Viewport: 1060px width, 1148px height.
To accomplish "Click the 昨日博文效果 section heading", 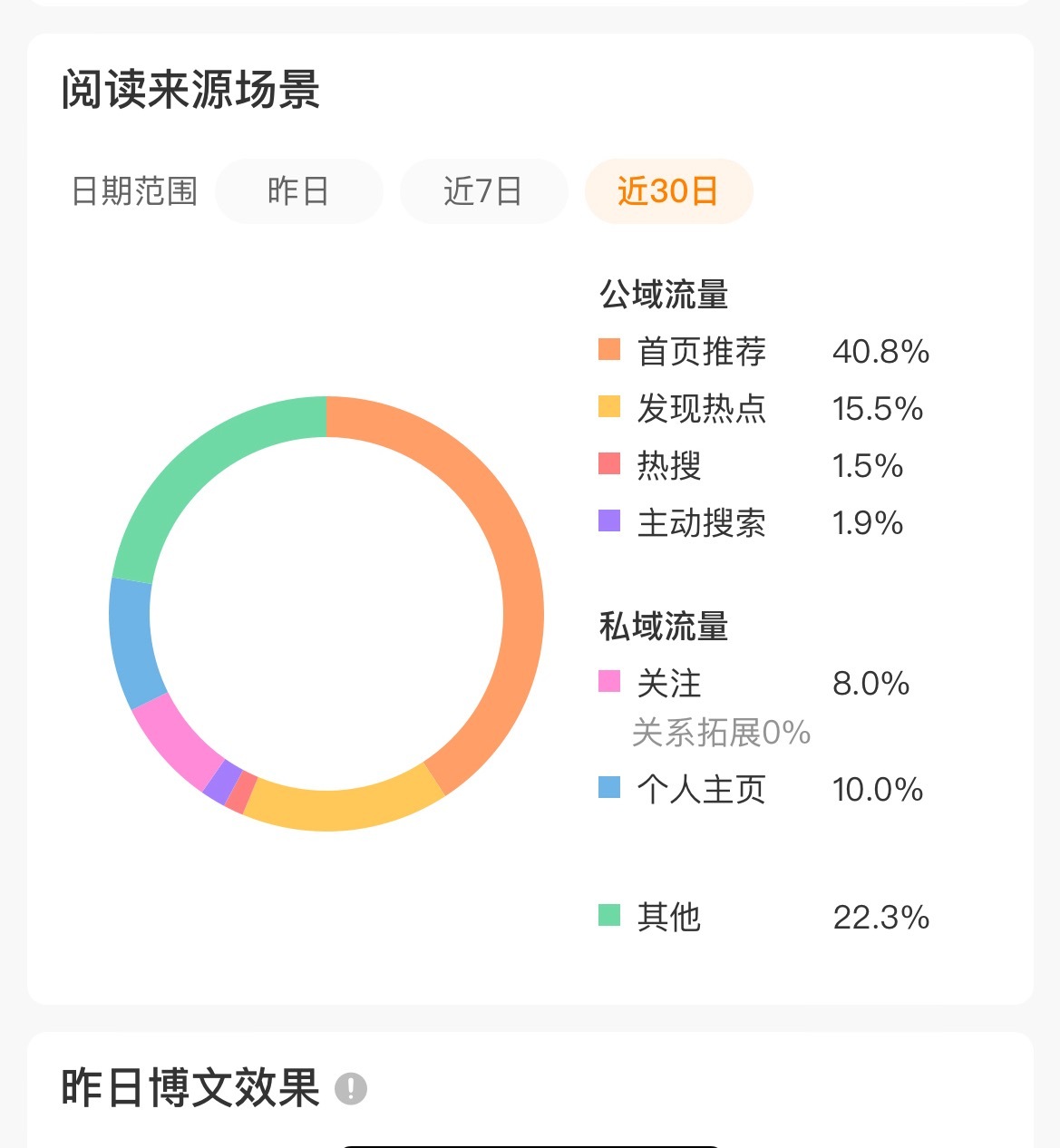I will coord(190,1087).
